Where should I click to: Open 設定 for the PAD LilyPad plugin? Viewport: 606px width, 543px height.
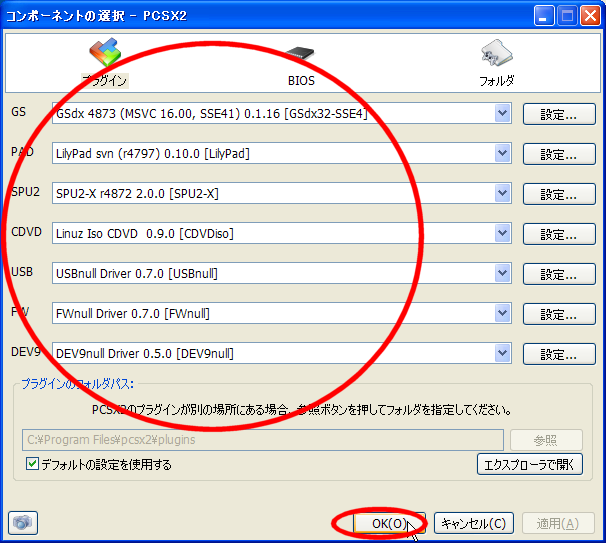pos(559,154)
